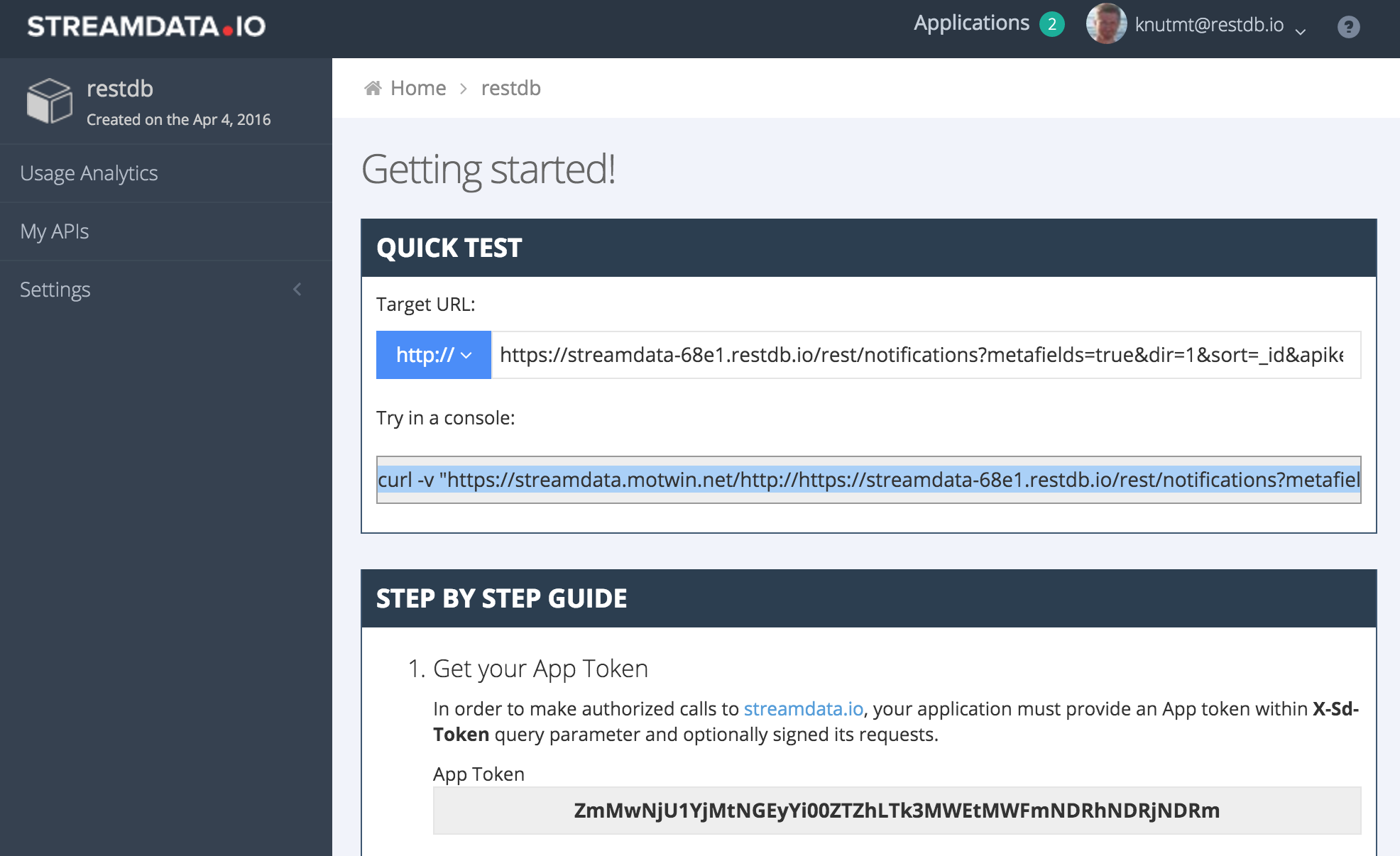Expand the knutmt@restdb.io account dropdown
1400x856 pixels.
pos(1220,26)
